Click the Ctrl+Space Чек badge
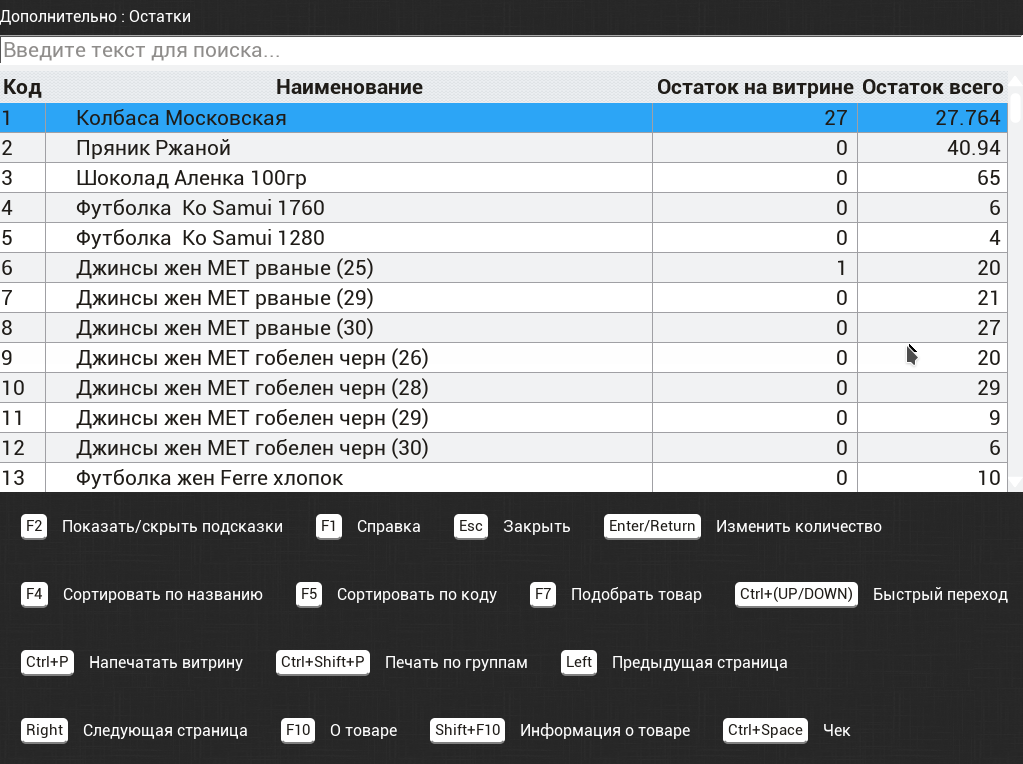The width and height of the screenshot is (1023, 764). 765,729
